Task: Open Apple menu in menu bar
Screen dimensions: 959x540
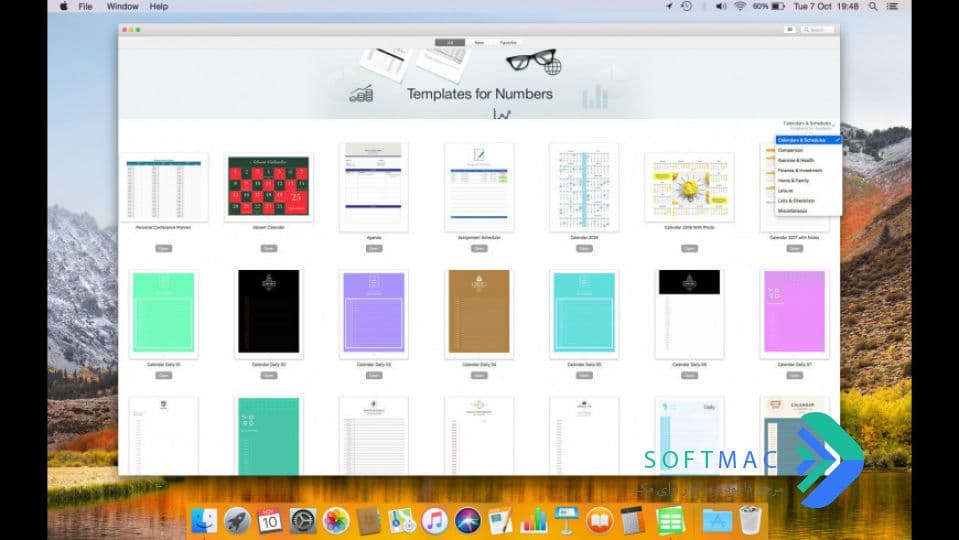Action: [64, 6]
